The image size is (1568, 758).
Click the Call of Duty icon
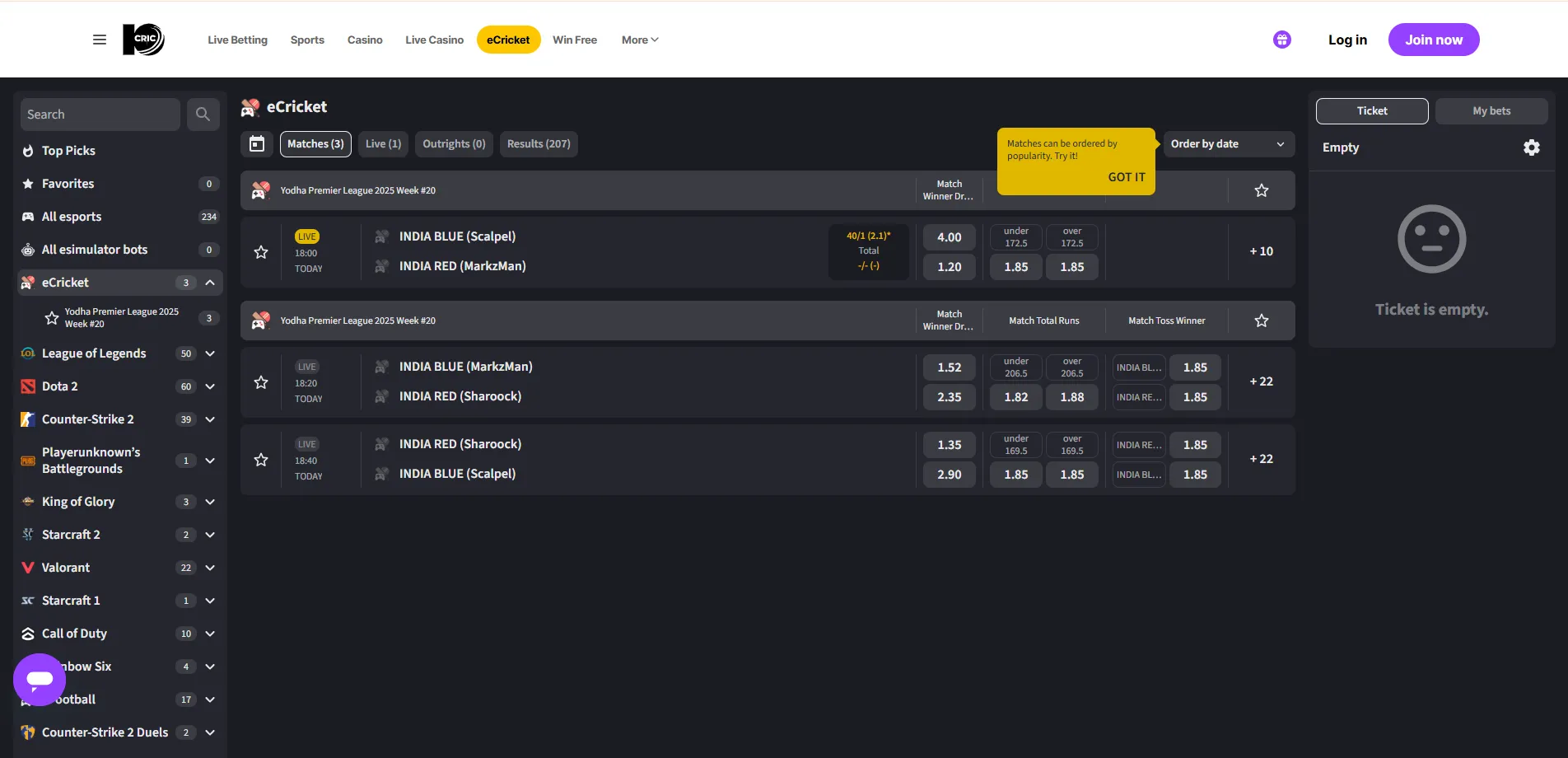coord(28,634)
